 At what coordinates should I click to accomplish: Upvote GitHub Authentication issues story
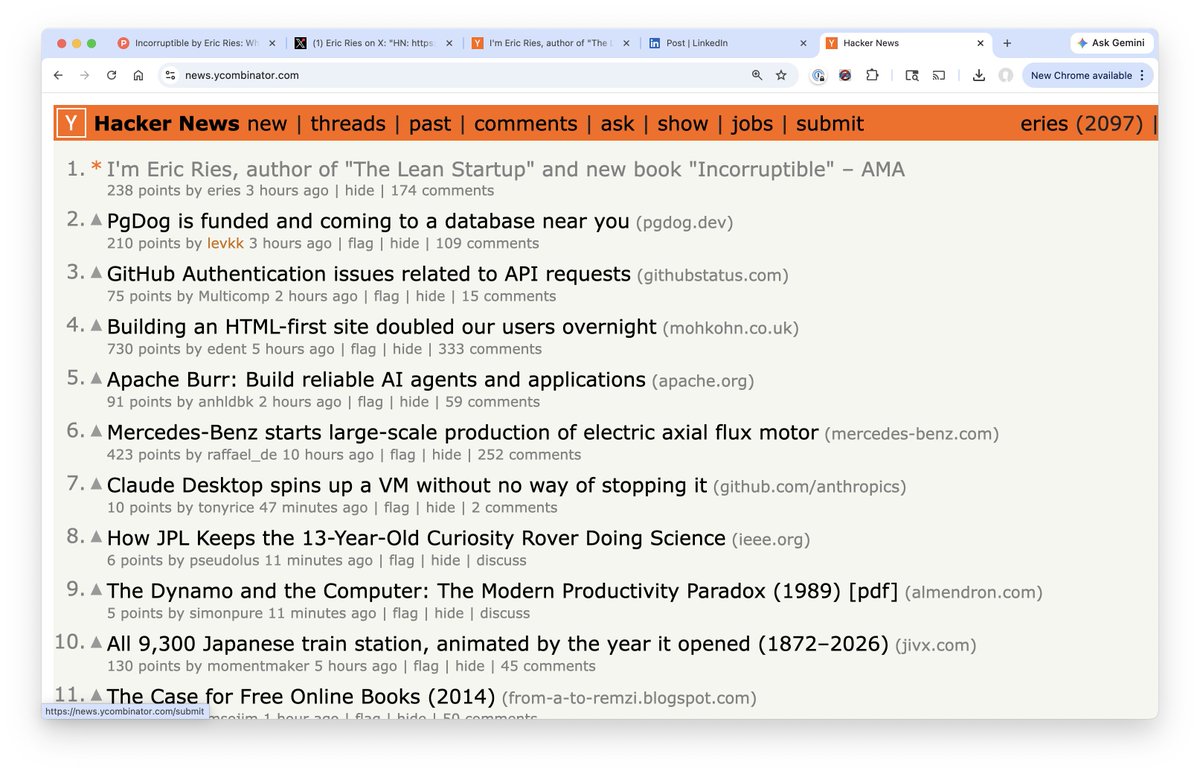click(97, 272)
